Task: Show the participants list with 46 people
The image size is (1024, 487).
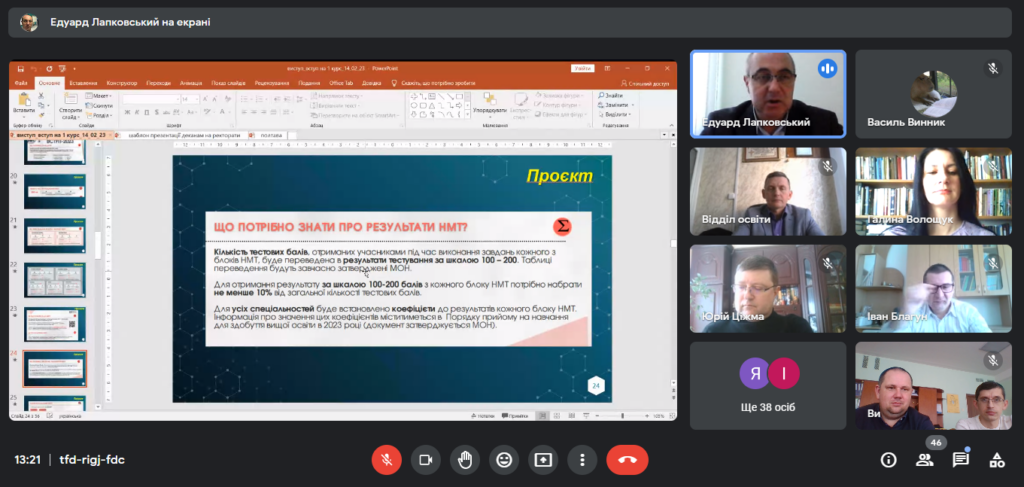Action: coord(925,460)
